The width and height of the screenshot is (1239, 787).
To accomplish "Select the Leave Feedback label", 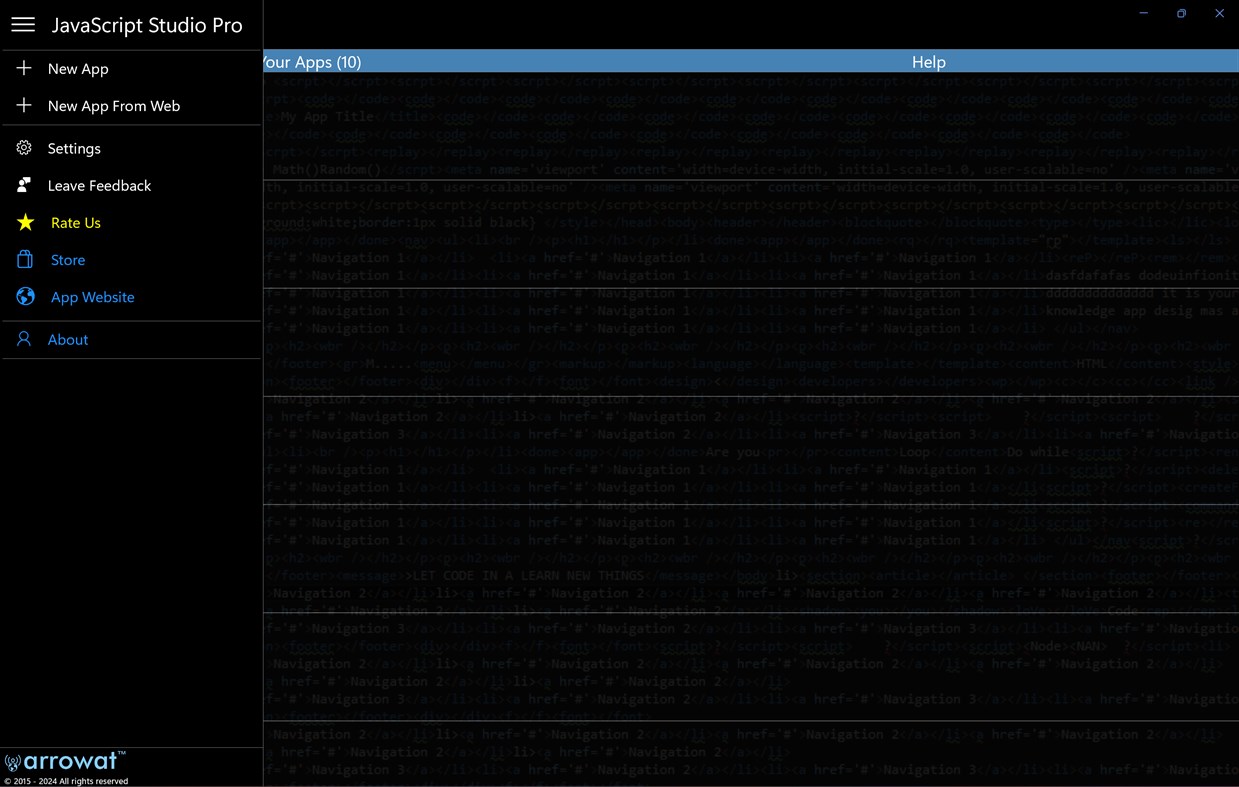I will (x=99, y=186).
